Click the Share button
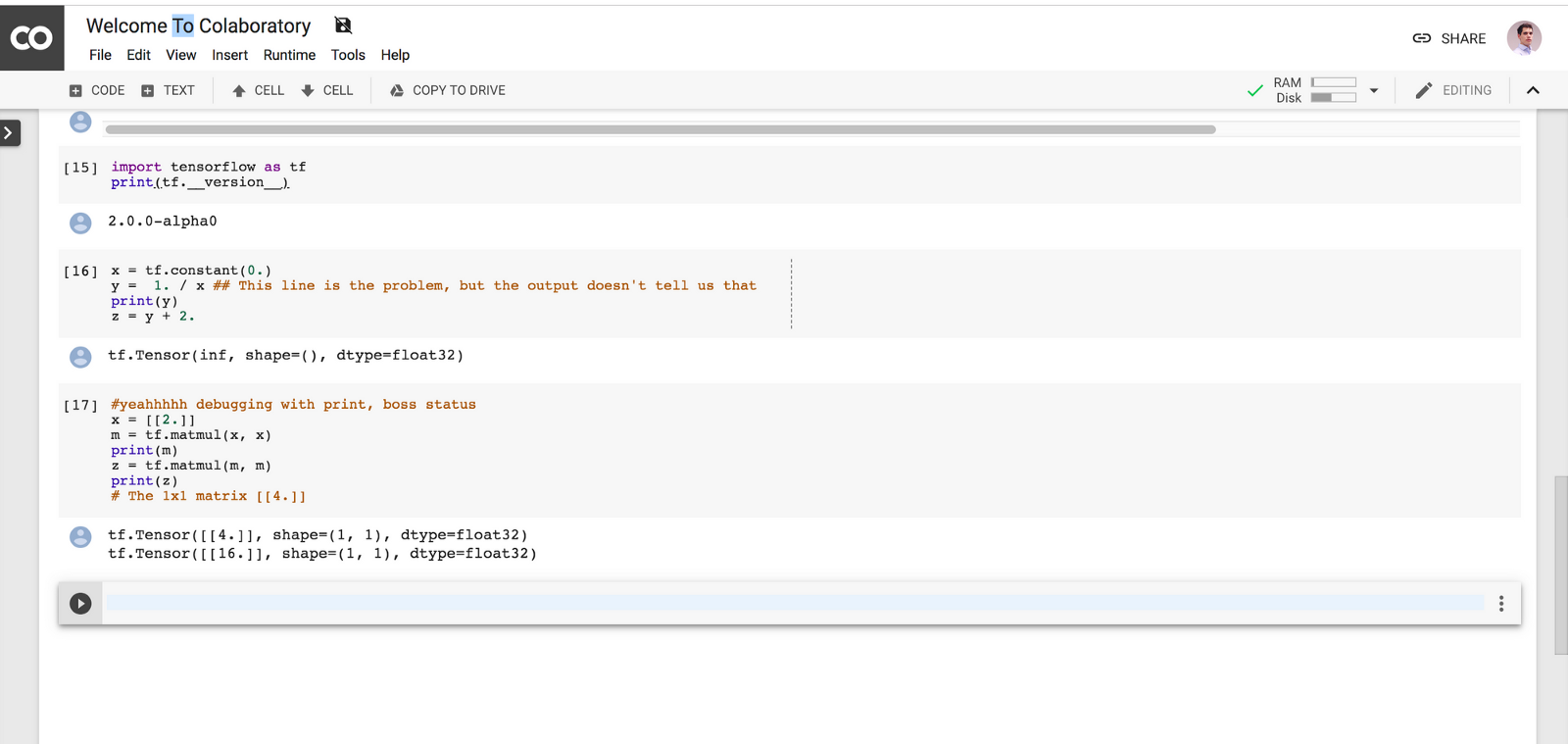 (x=1449, y=38)
